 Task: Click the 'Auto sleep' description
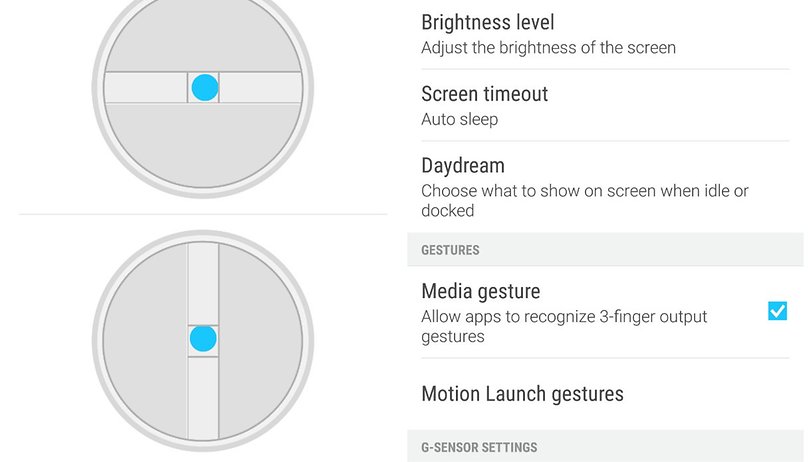(x=459, y=119)
